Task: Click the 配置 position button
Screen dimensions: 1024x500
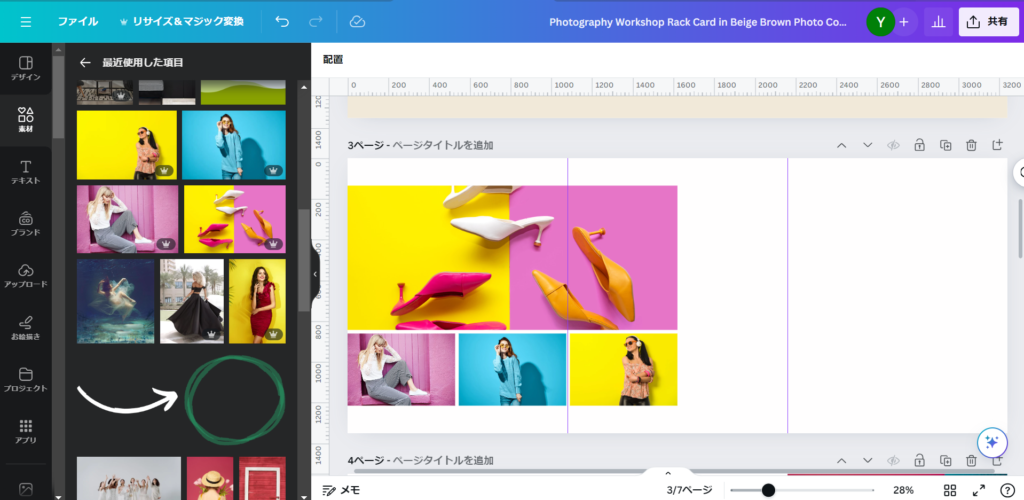Action: (x=333, y=59)
